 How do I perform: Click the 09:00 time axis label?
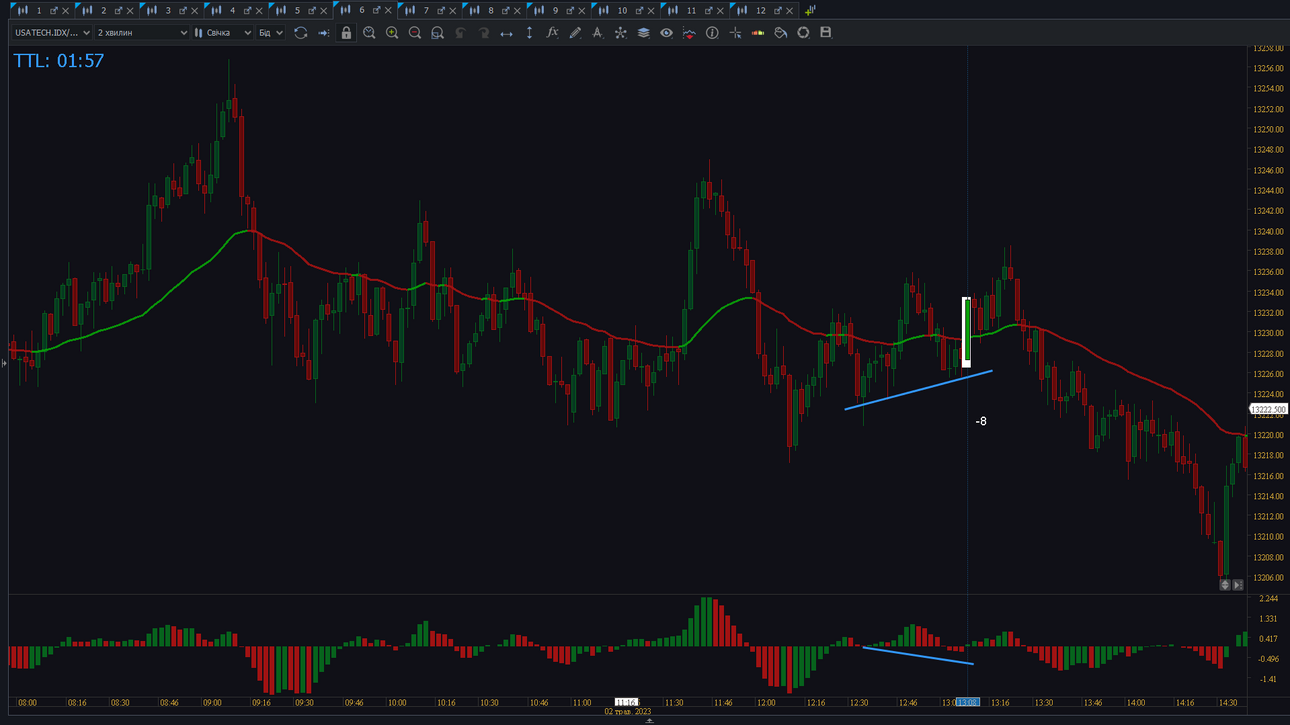[212, 703]
